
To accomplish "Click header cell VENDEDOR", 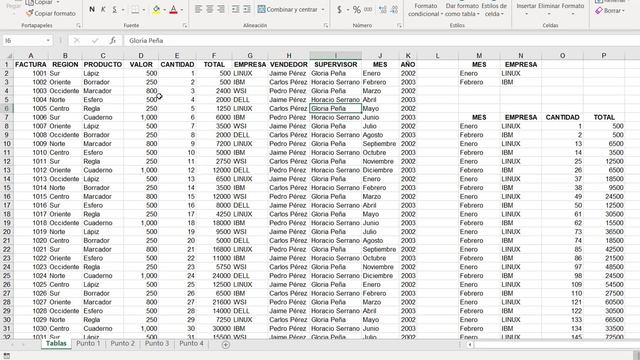I will (289, 64).
